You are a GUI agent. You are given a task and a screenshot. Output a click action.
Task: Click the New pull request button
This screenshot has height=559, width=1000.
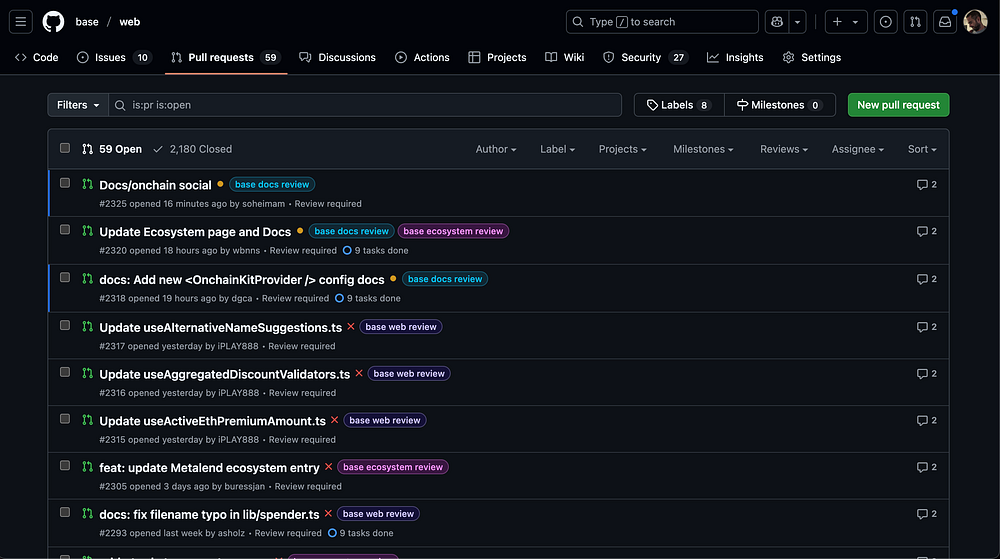(x=898, y=105)
